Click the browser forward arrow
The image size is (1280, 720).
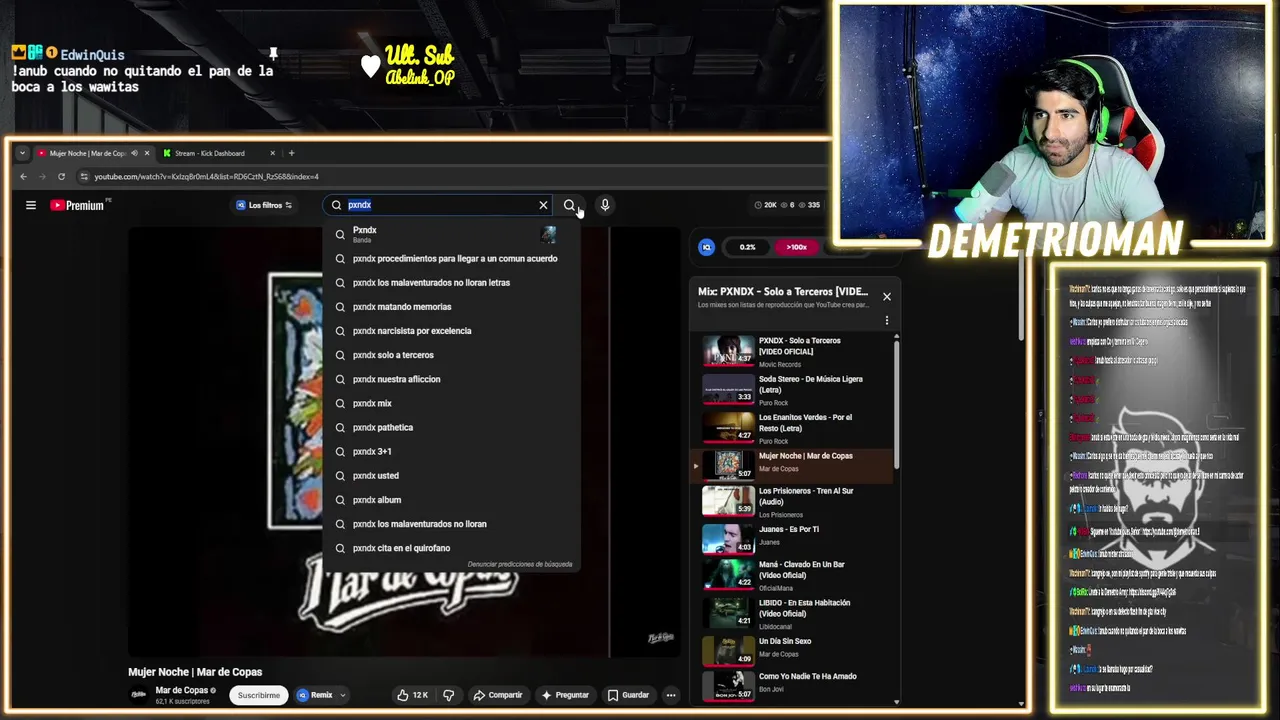42,176
